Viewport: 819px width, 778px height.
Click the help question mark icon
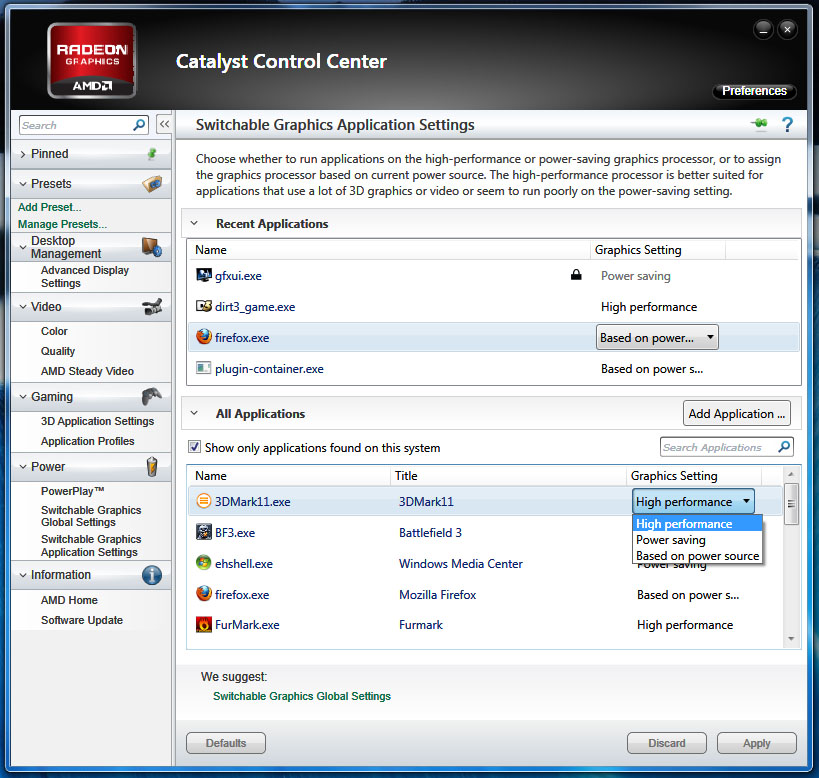click(x=787, y=125)
